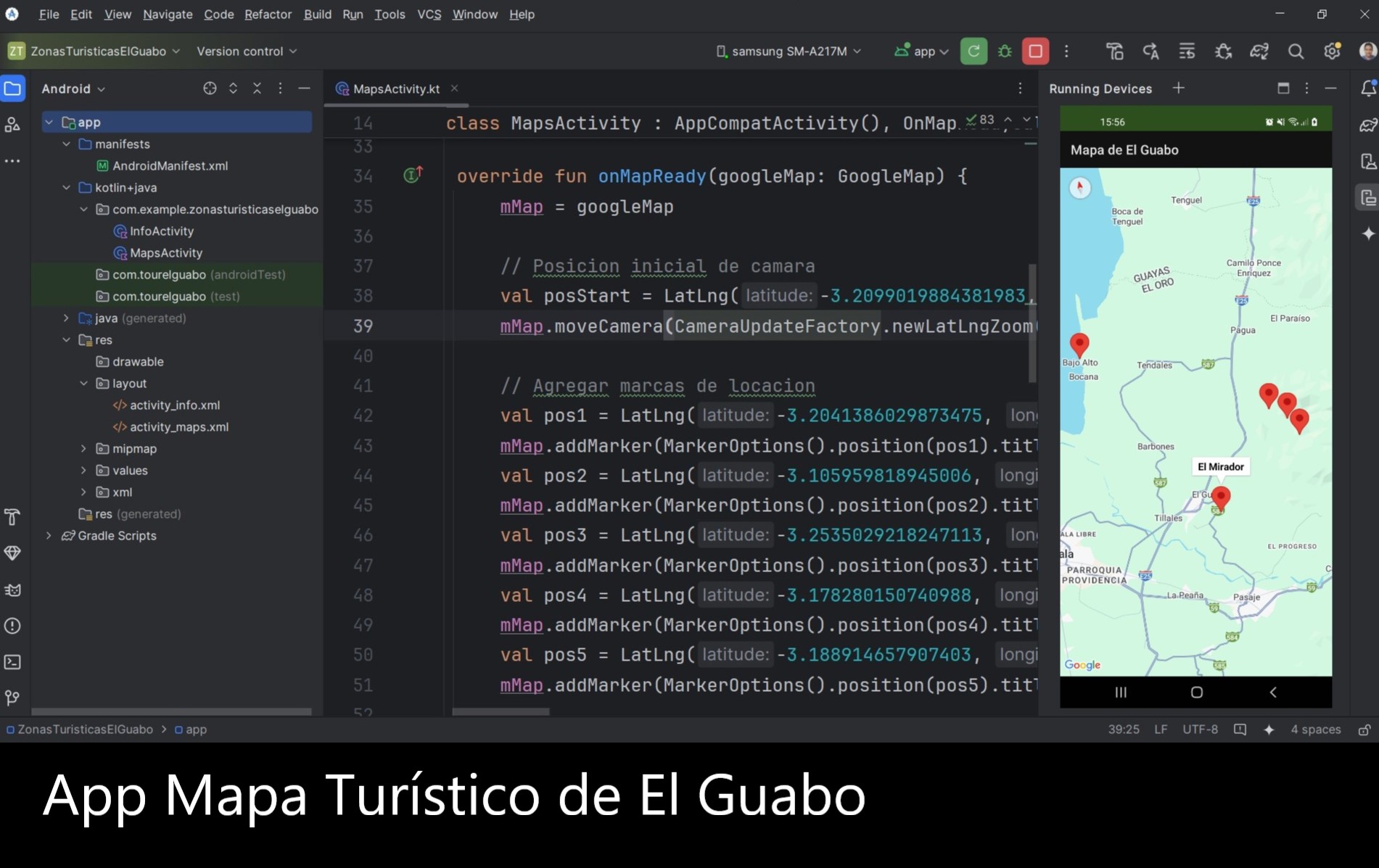Collapse the layout folder

(x=83, y=384)
